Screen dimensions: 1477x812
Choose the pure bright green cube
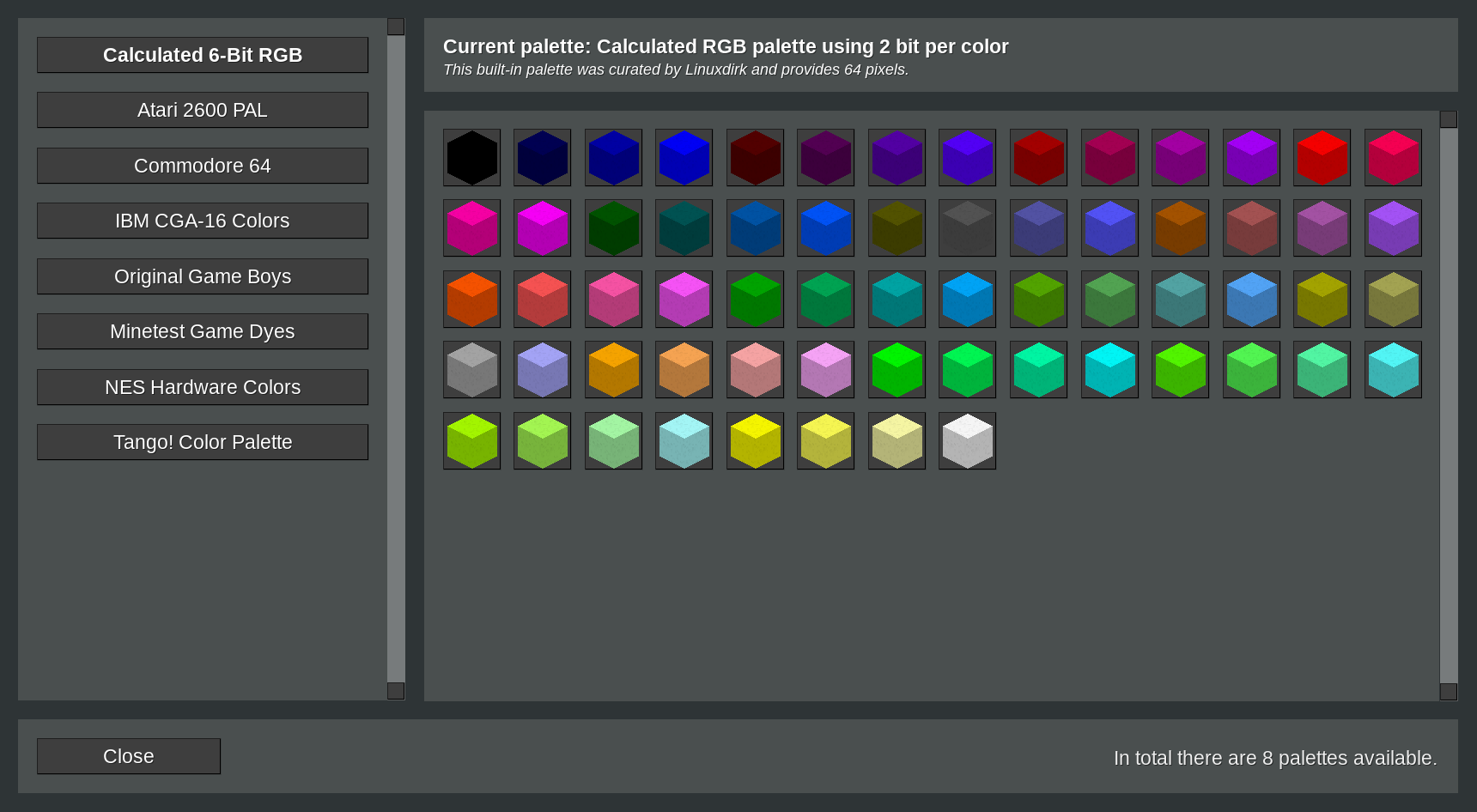click(897, 370)
